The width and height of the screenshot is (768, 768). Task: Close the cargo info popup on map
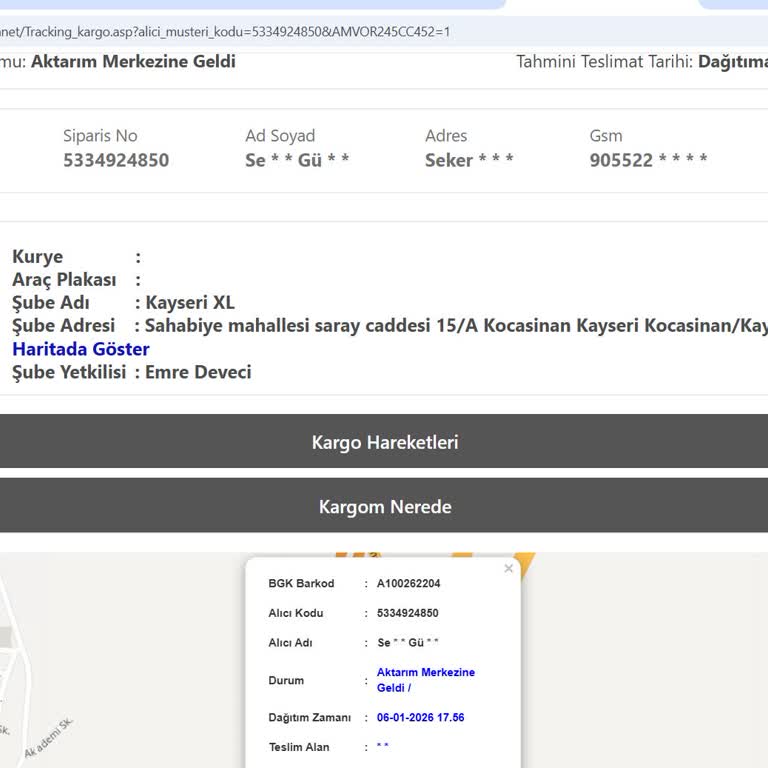click(x=508, y=569)
